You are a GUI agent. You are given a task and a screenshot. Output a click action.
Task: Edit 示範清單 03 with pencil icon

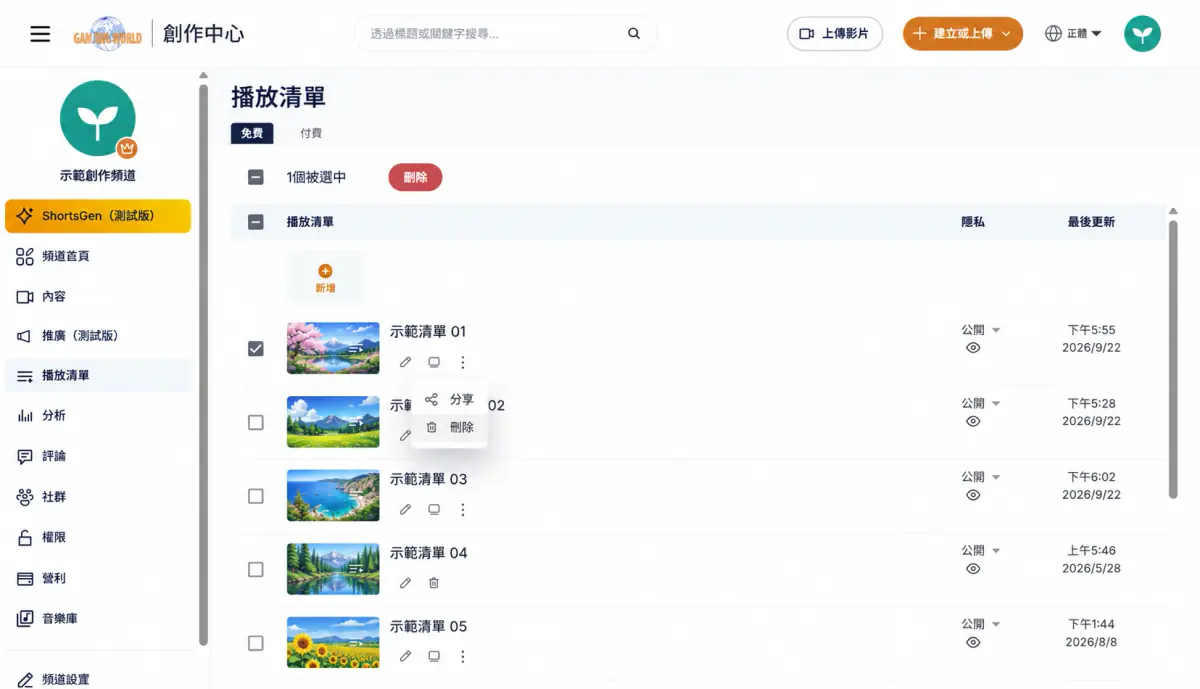point(406,509)
